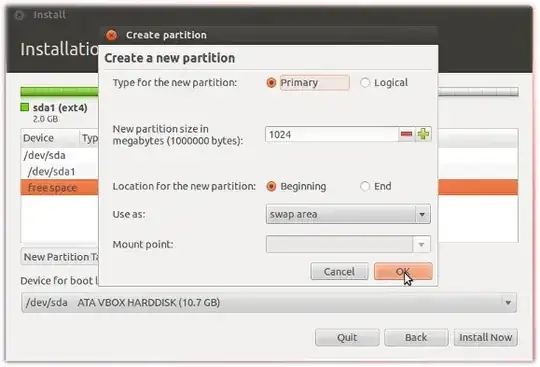This screenshot has width=540, height=367.
Task: Click the green sda1 legend square
Action: coord(25,107)
